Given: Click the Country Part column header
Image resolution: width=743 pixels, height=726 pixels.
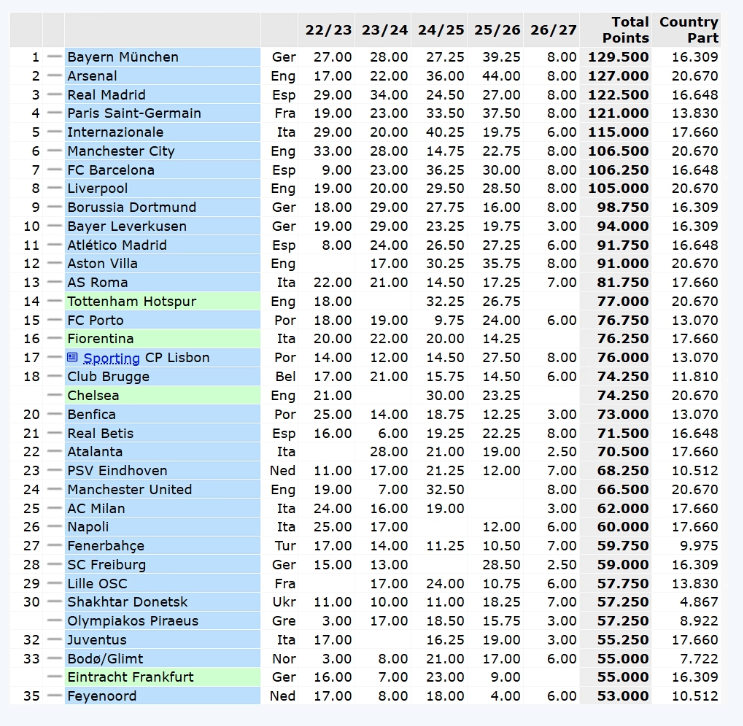Looking at the screenshot, I should click(689, 30).
